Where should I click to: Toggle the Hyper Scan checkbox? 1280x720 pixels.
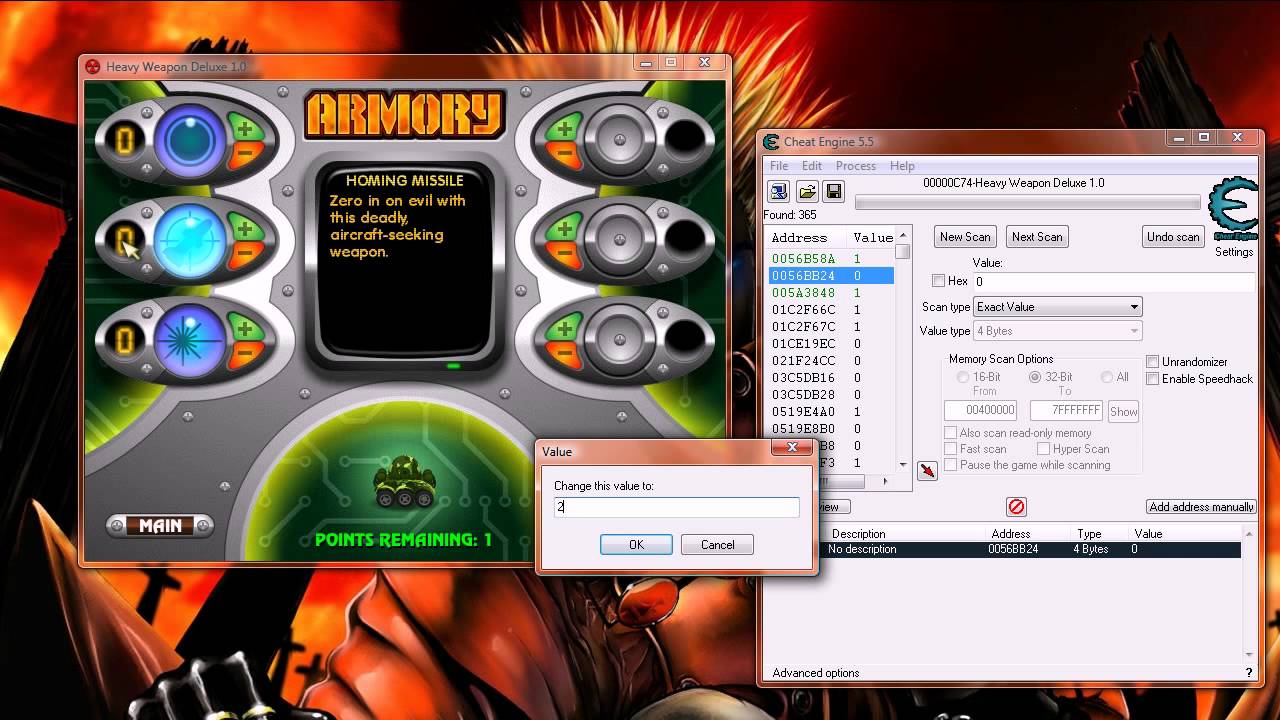point(1043,449)
